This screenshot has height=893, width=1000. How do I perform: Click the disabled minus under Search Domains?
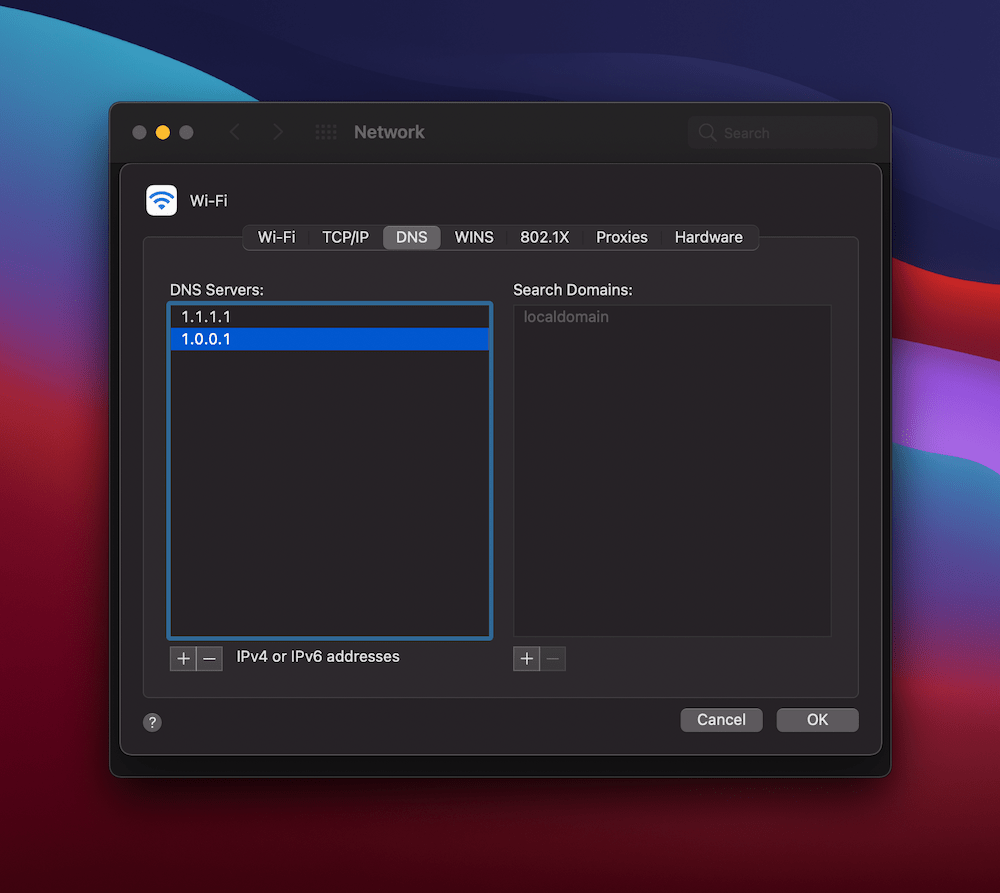[553, 658]
